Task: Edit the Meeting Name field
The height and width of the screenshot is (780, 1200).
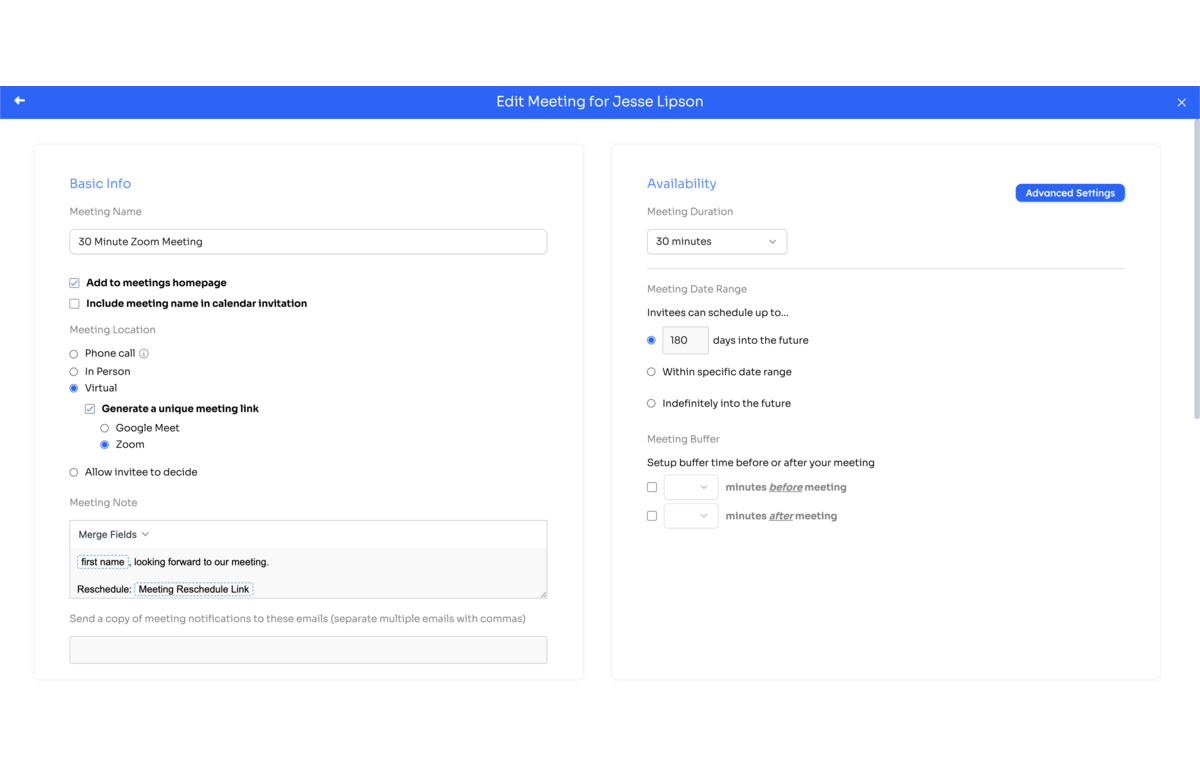Action: point(308,242)
